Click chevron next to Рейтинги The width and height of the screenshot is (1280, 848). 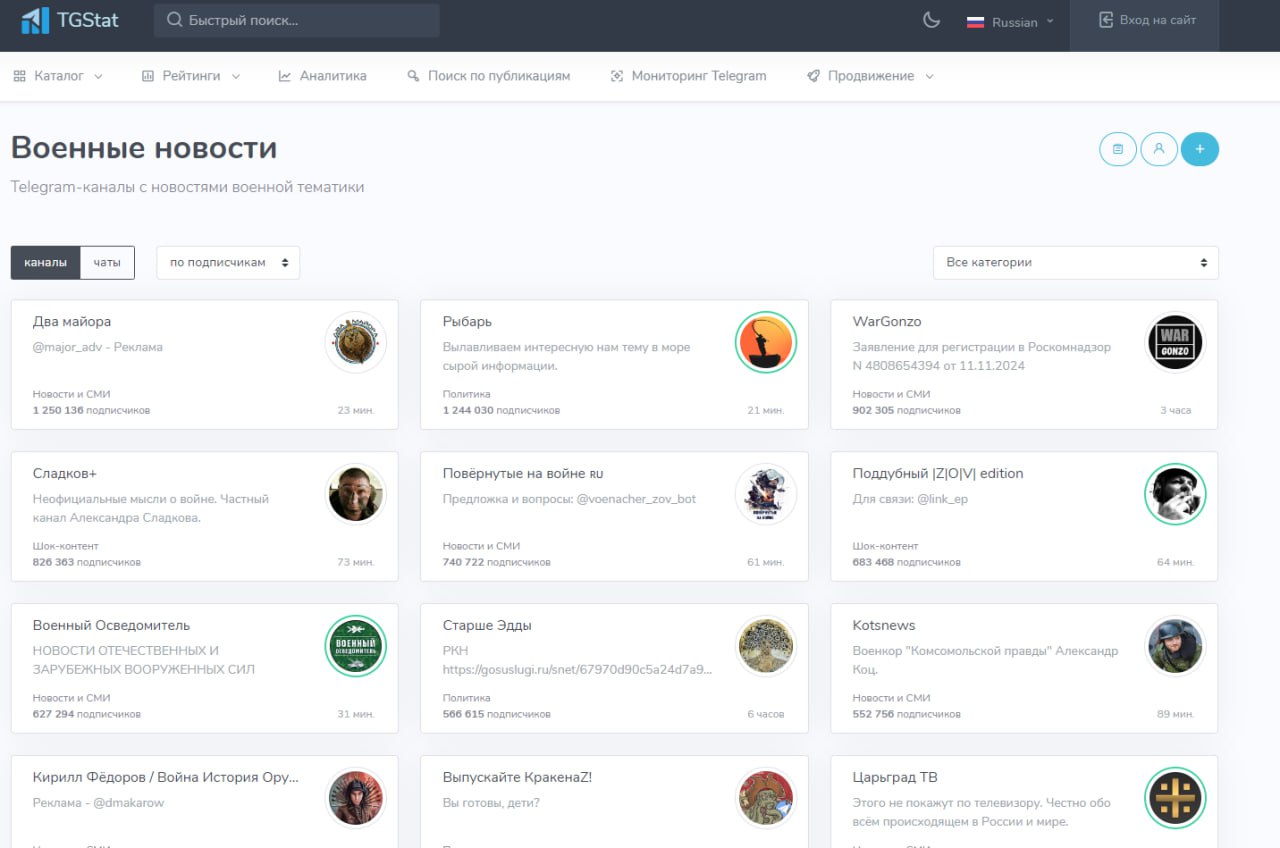point(235,76)
